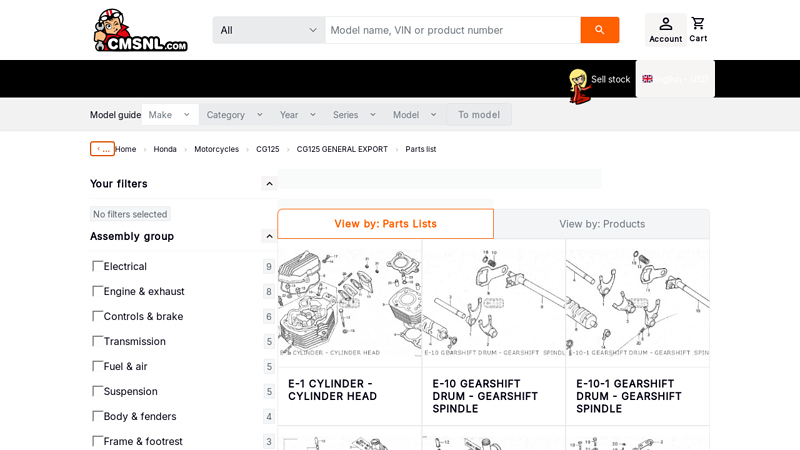Screen dimensions: 800x450
Task: Select the View by: Parts Lists tab
Action: pos(386,223)
